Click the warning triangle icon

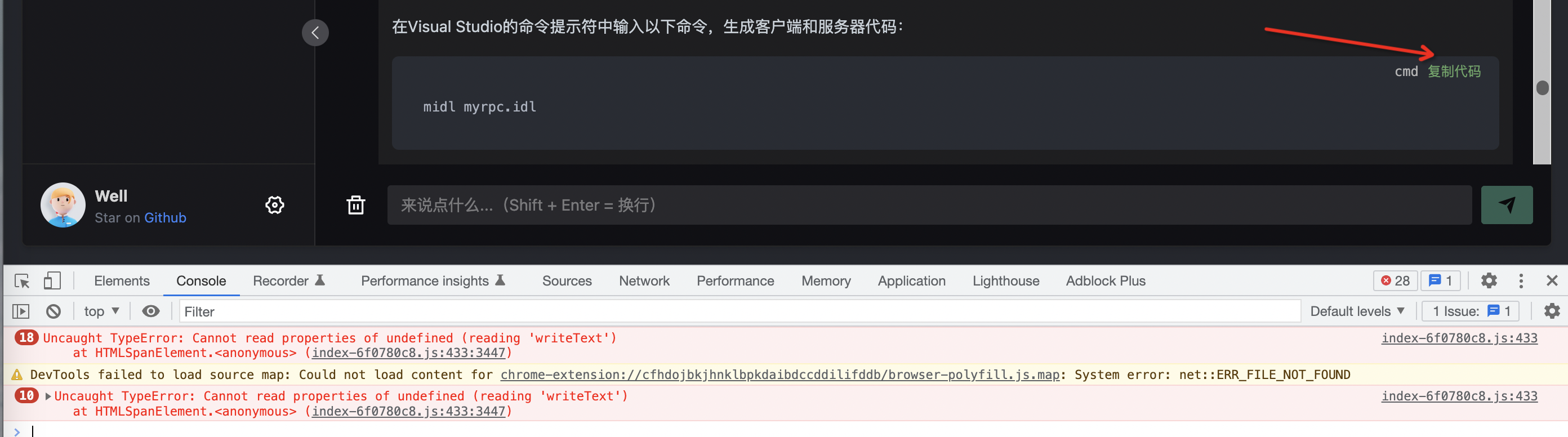[x=16, y=375]
